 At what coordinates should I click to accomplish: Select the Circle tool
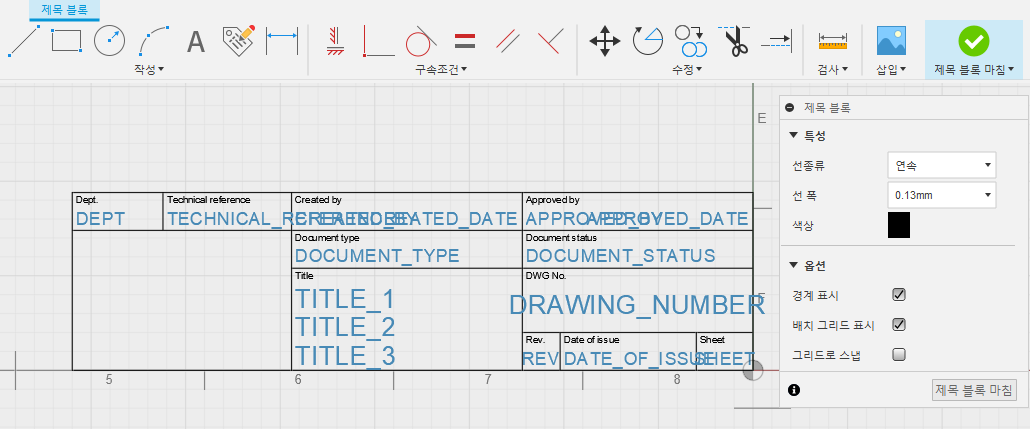click(x=109, y=41)
